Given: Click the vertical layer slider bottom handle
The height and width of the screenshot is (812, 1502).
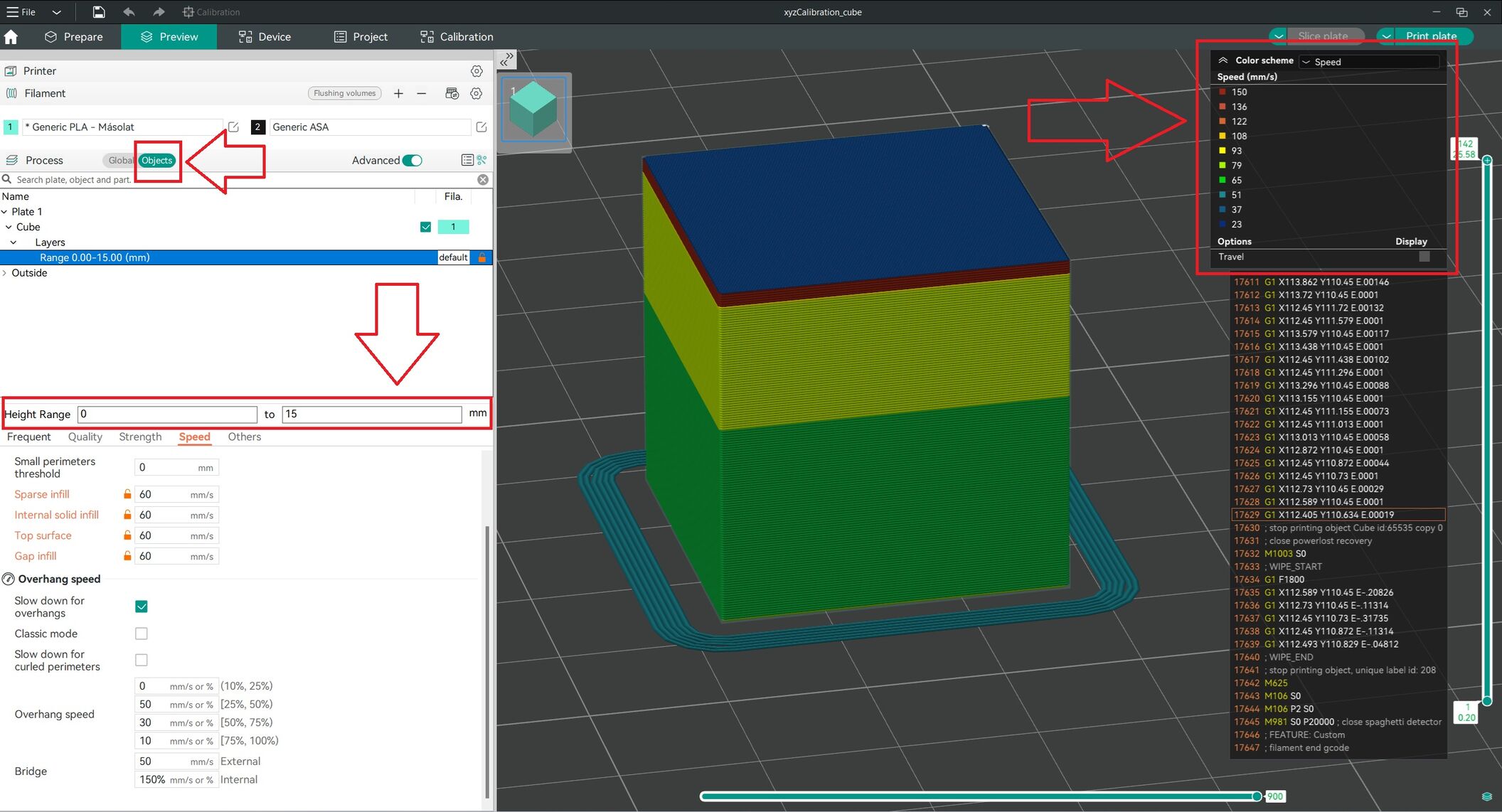Looking at the screenshot, I should coord(1486,701).
